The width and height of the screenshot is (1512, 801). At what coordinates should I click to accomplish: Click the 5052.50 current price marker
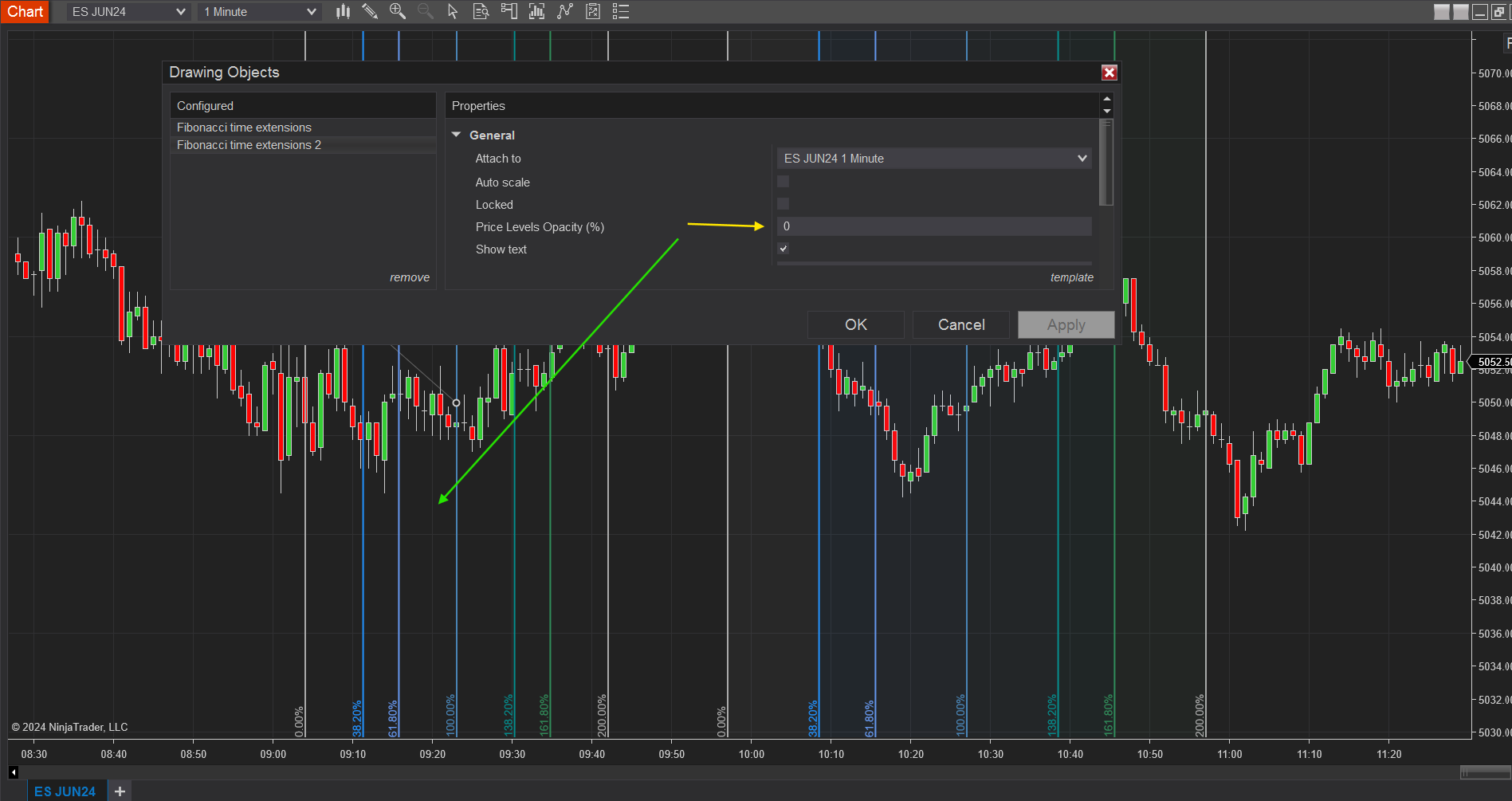click(x=1490, y=362)
